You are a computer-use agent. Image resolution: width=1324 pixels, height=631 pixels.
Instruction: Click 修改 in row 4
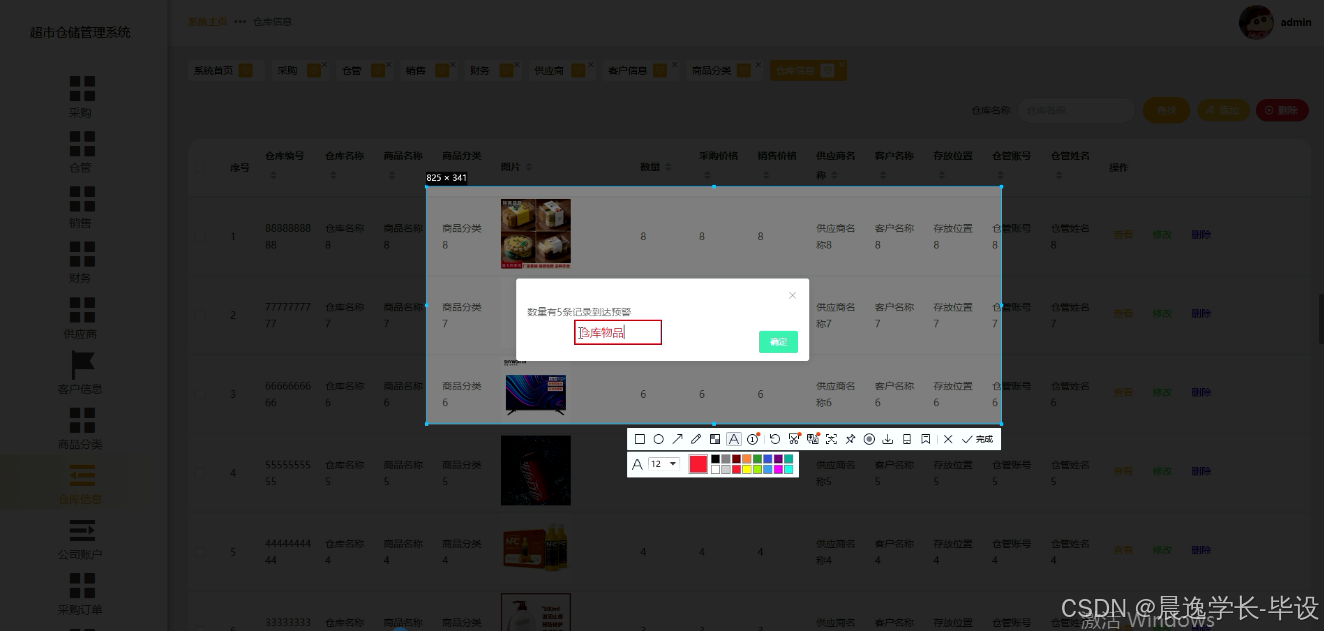point(1162,472)
